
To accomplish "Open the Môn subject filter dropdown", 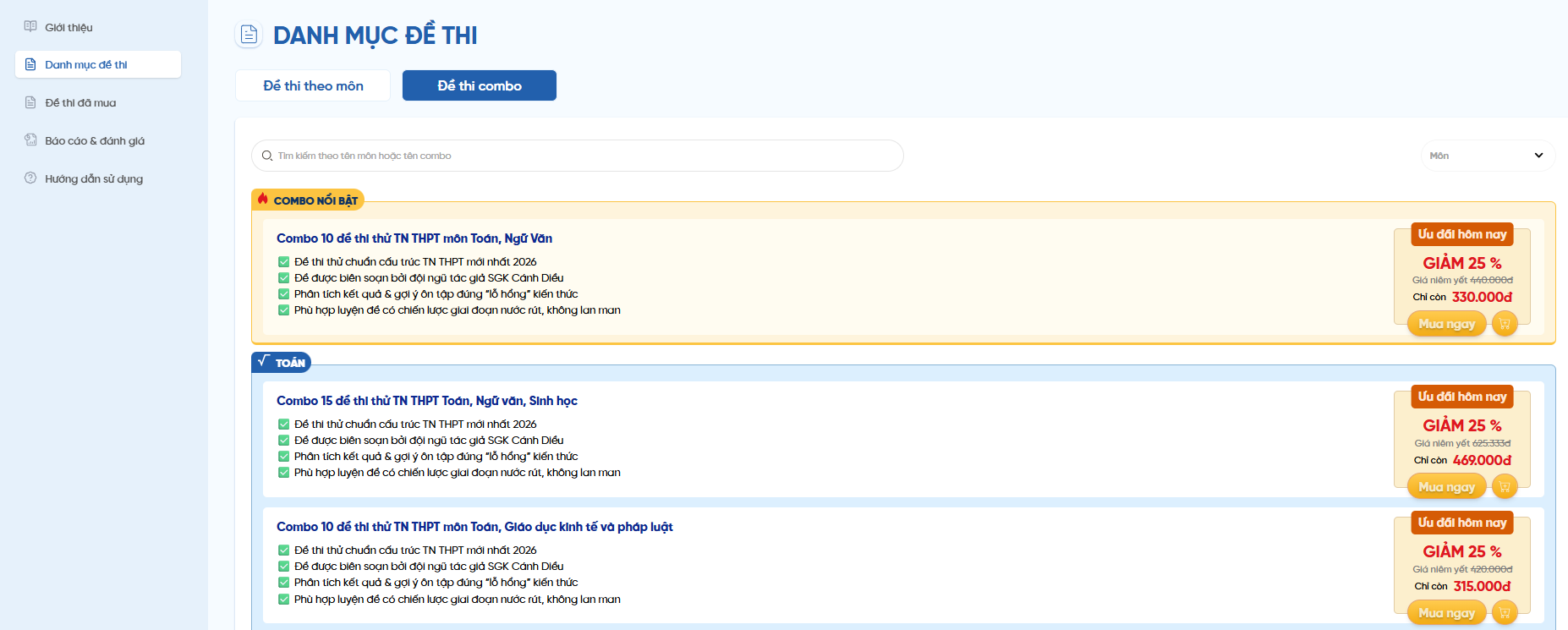I will point(1486,156).
